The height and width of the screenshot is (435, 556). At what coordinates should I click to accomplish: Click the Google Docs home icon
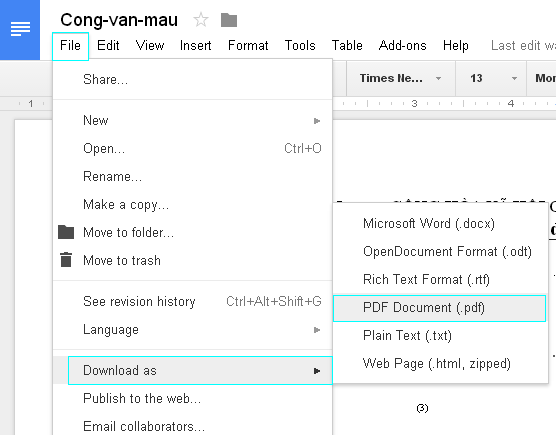click(x=20, y=29)
